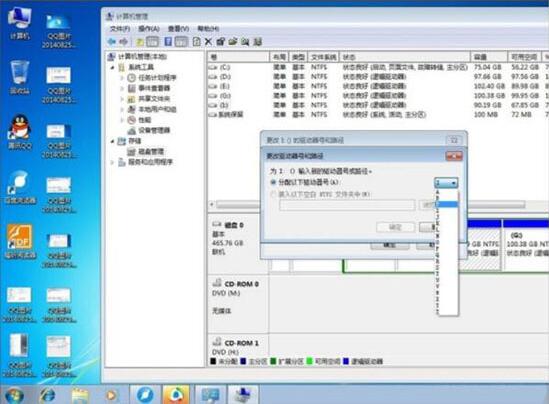549x404 pixels.
Task: Click the Back arrow in the toolbar
Action: (111, 42)
